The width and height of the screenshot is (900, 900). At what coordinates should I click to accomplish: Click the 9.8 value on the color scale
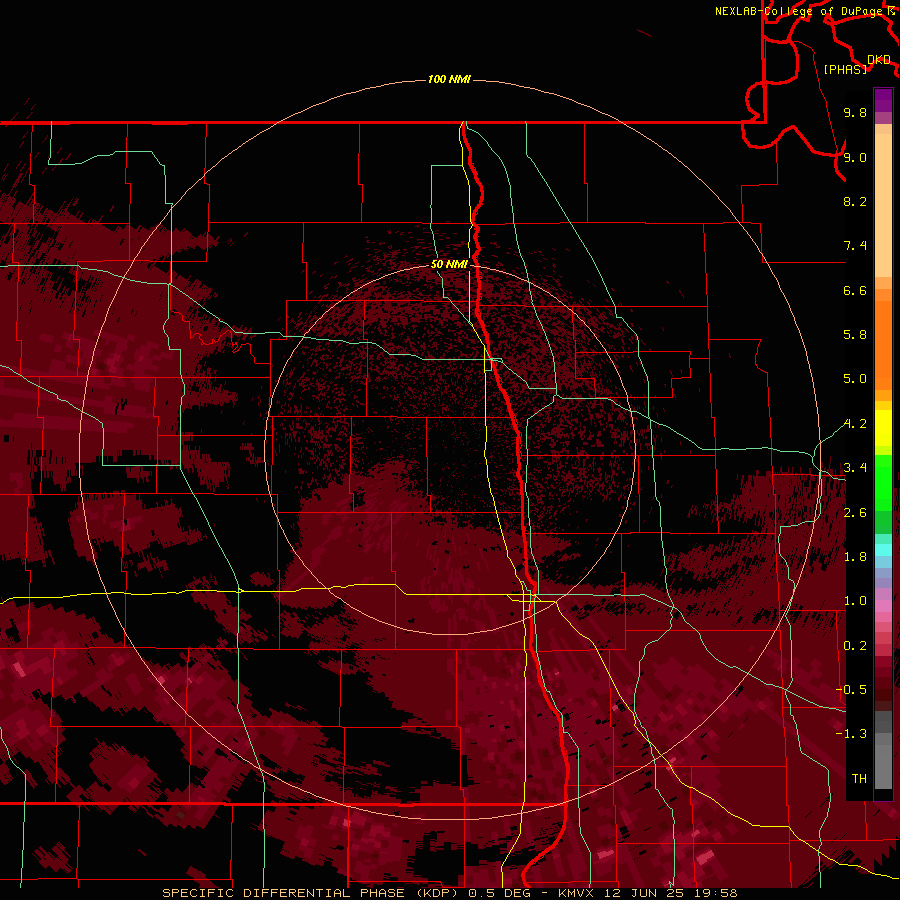point(855,112)
